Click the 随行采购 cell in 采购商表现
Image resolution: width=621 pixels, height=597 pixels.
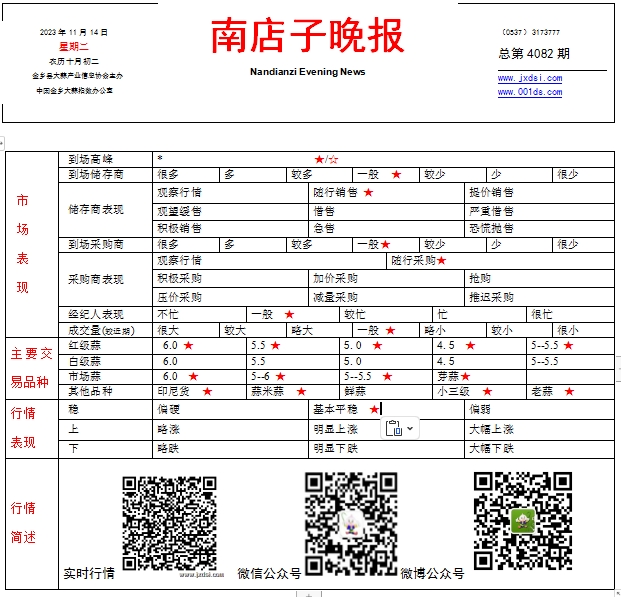(x=500, y=261)
